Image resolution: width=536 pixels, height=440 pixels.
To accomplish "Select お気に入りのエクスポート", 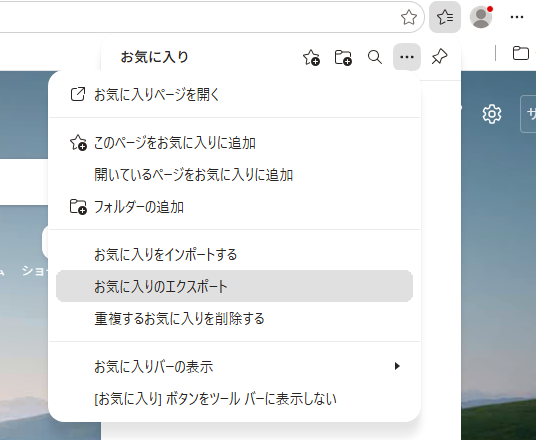I will coord(234,286).
